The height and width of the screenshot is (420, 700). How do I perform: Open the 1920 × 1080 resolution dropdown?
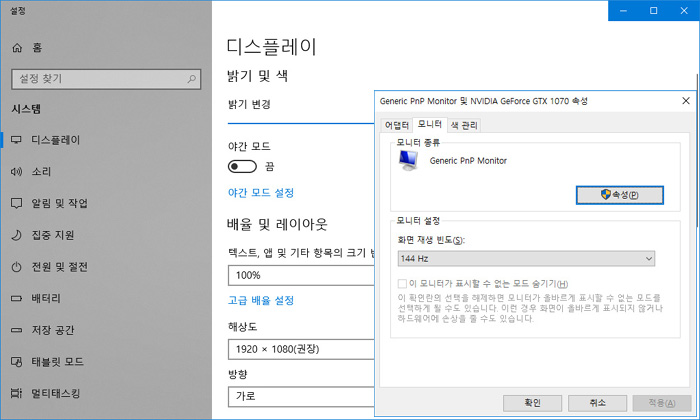point(300,350)
